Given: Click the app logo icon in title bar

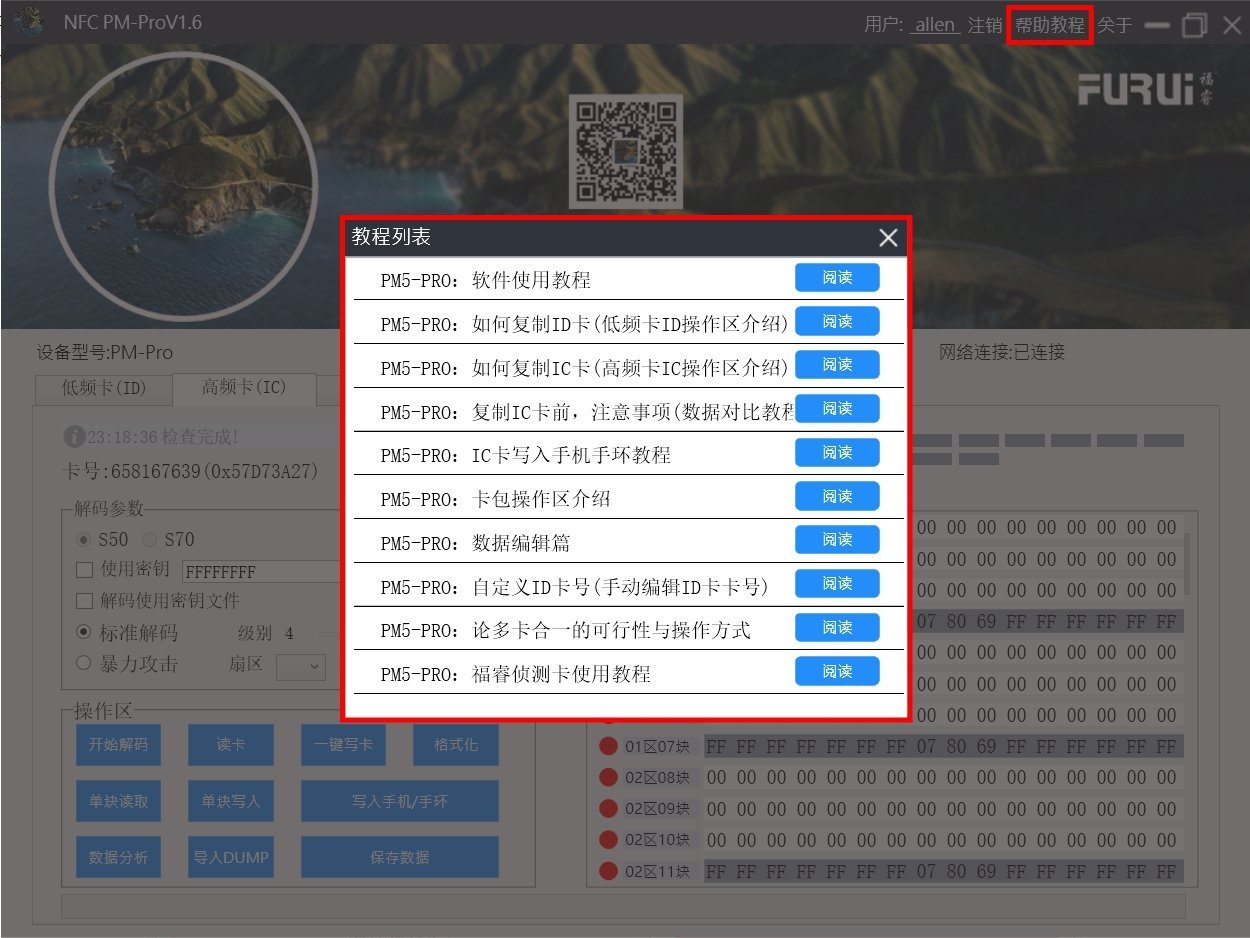Looking at the screenshot, I should point(29,22).
